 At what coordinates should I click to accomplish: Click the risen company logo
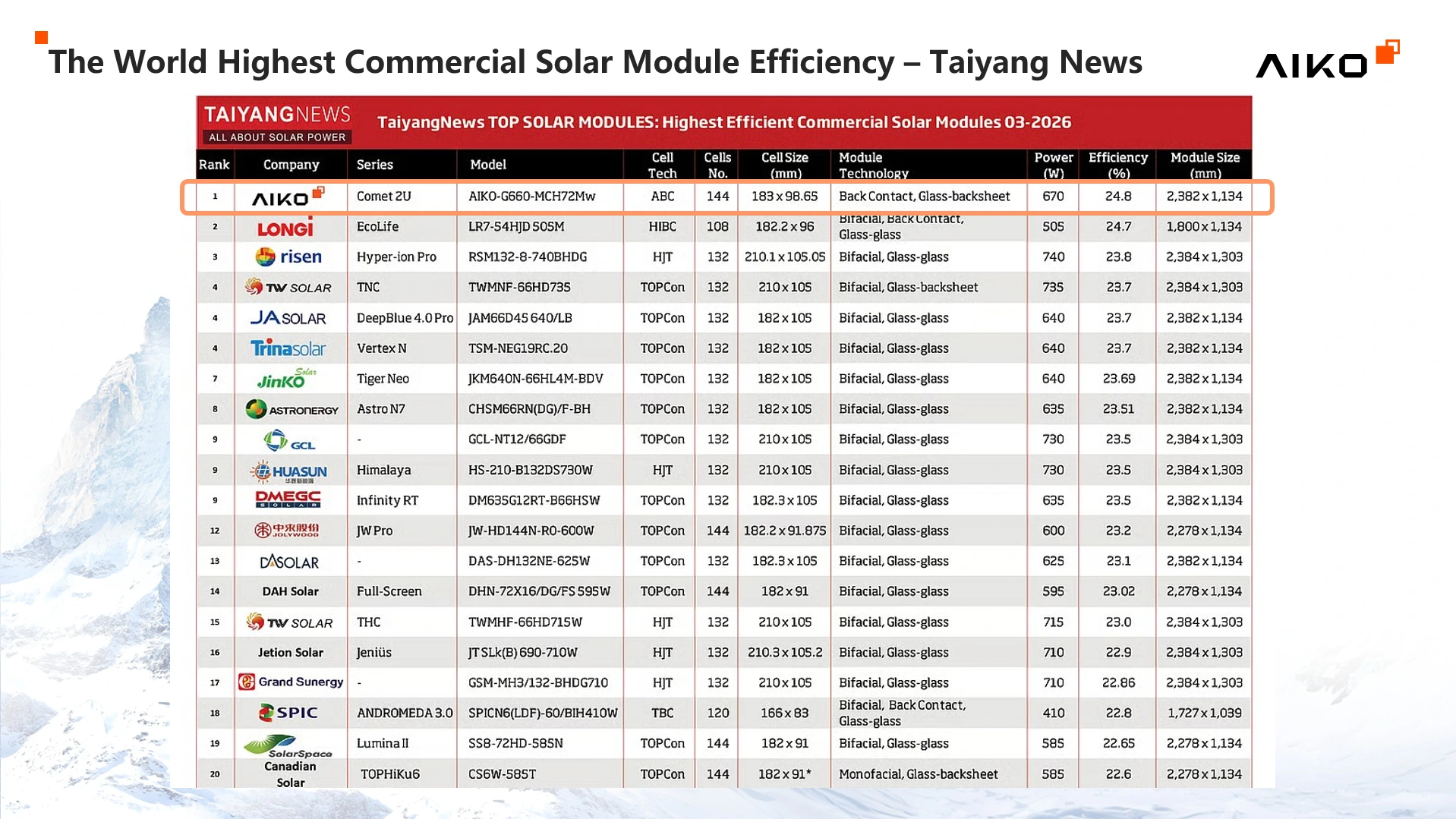(288, 257)
